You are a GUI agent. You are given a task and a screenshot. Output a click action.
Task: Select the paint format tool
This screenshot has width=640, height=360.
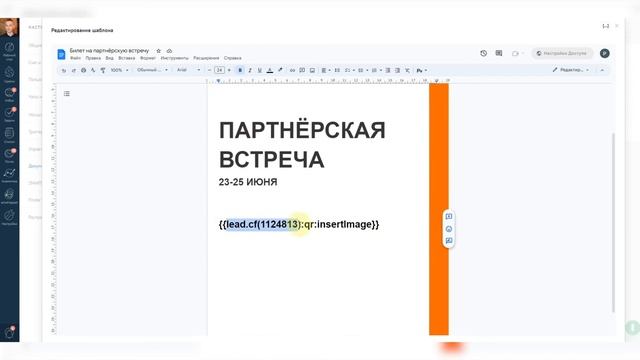coord(103,70)
